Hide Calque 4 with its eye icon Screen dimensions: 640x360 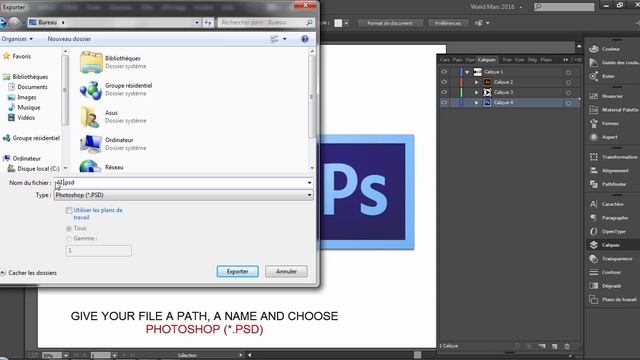tap(444, 102)
